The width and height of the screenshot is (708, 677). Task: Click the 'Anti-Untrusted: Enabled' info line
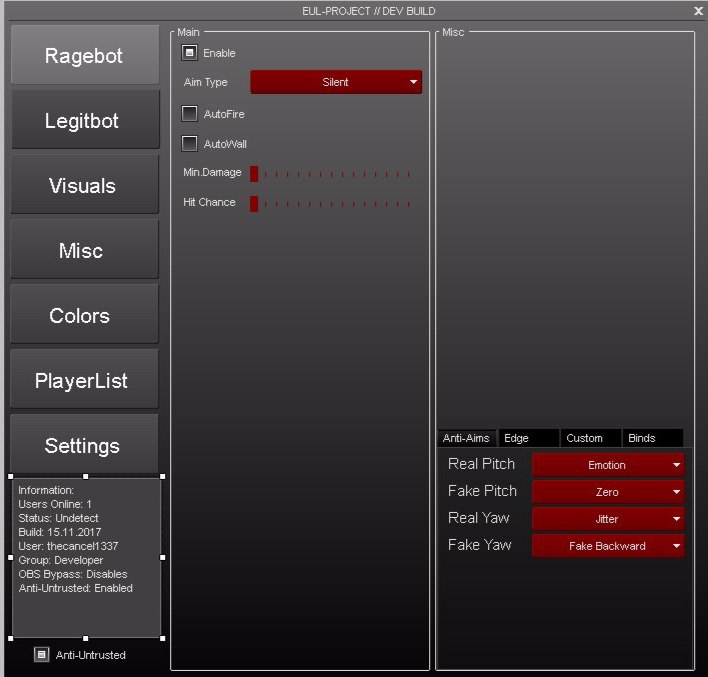pyautogui.click(x=75, y=588)
